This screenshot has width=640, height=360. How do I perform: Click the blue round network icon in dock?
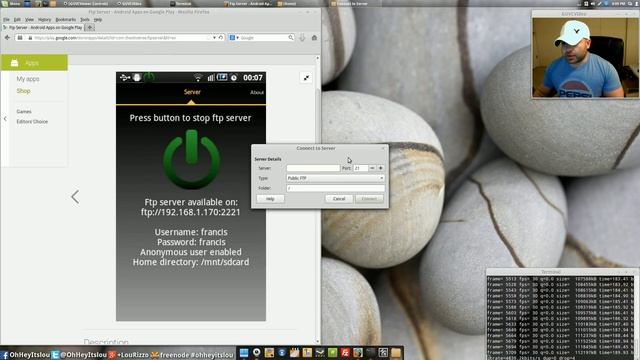coord(282,353)
